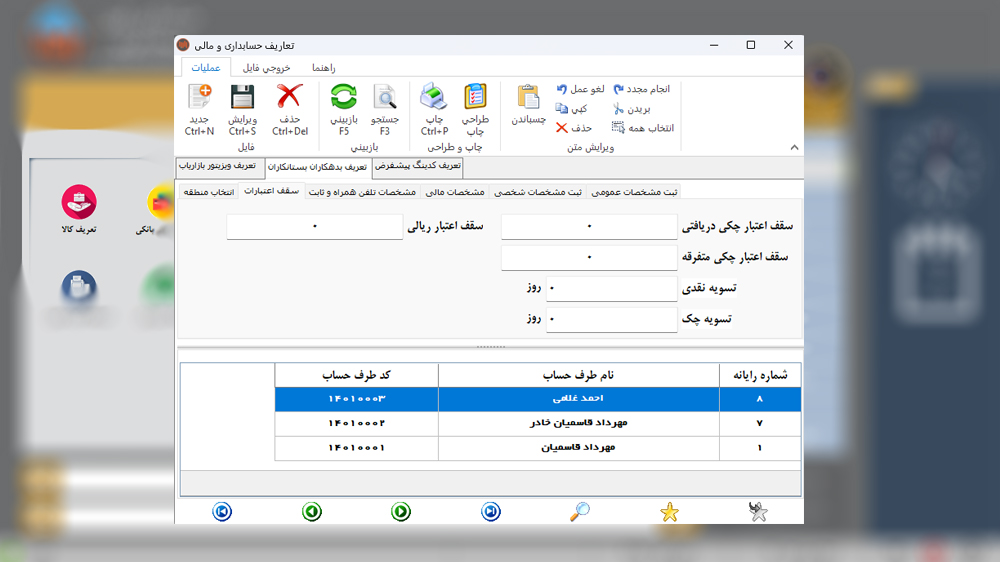The width and height of the screenshot is (1000, 562).
Task: Click the magnifier icon in the bottom bar
Action: point(580,512)
